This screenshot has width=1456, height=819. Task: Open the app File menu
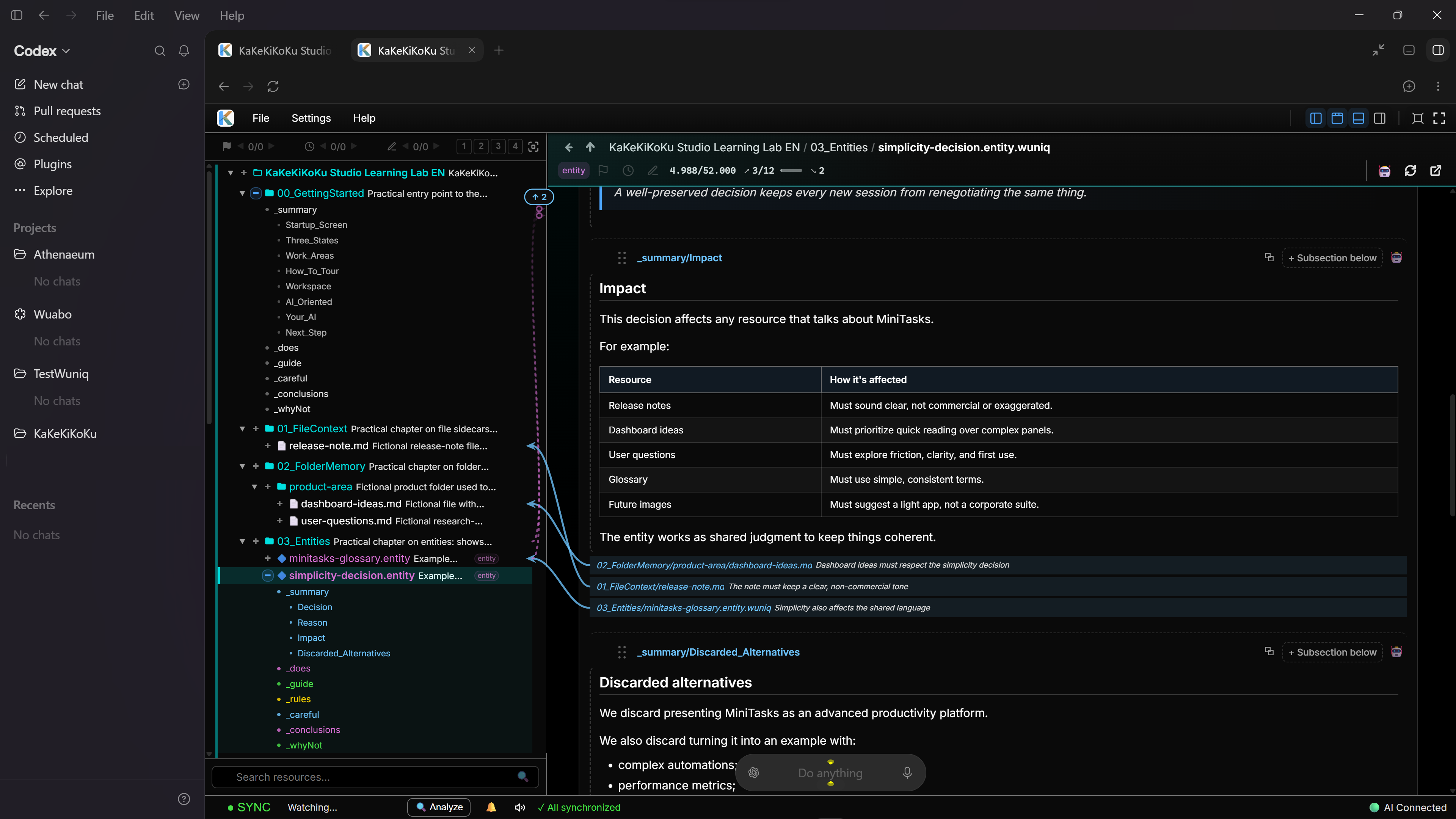[260, 118]
